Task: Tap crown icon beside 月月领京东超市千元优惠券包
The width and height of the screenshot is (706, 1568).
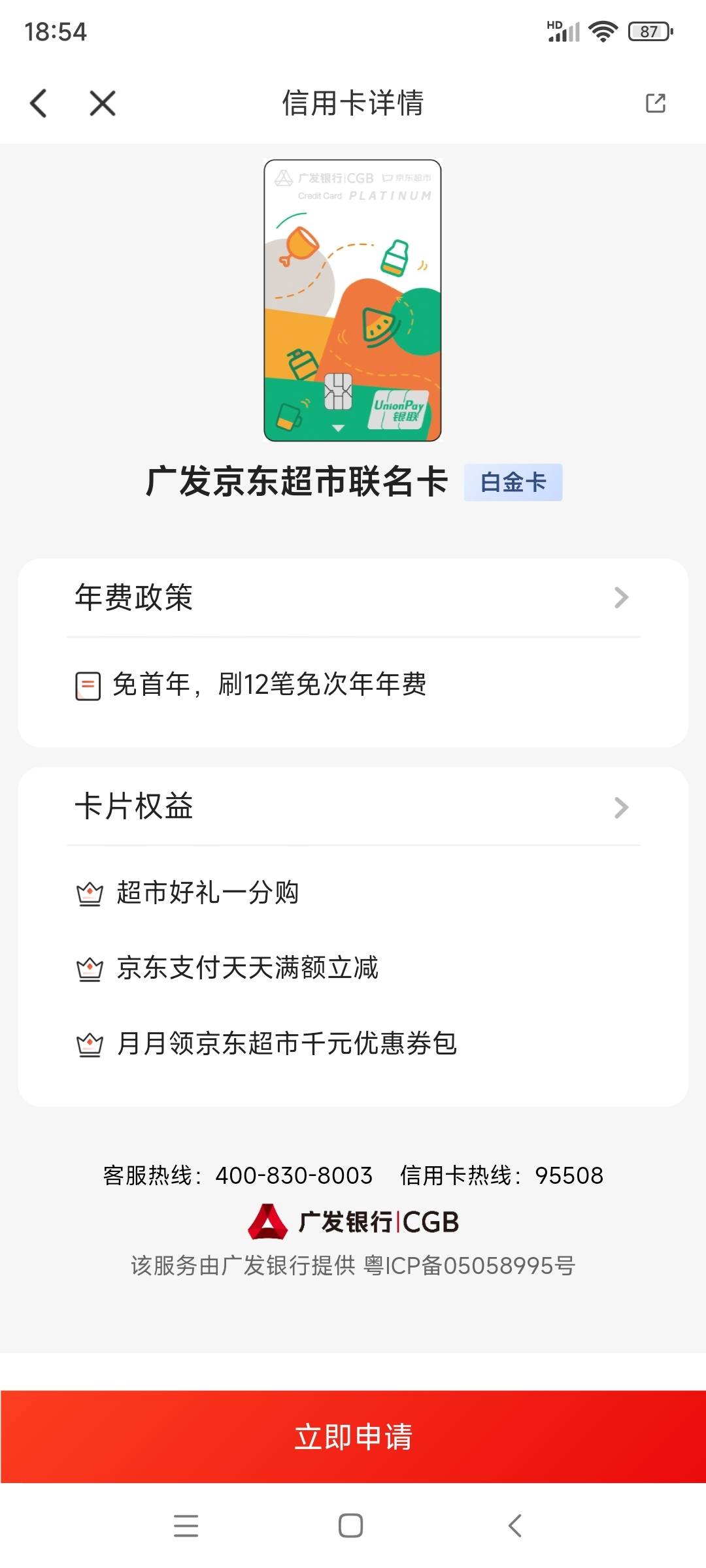Action: 90,1044
